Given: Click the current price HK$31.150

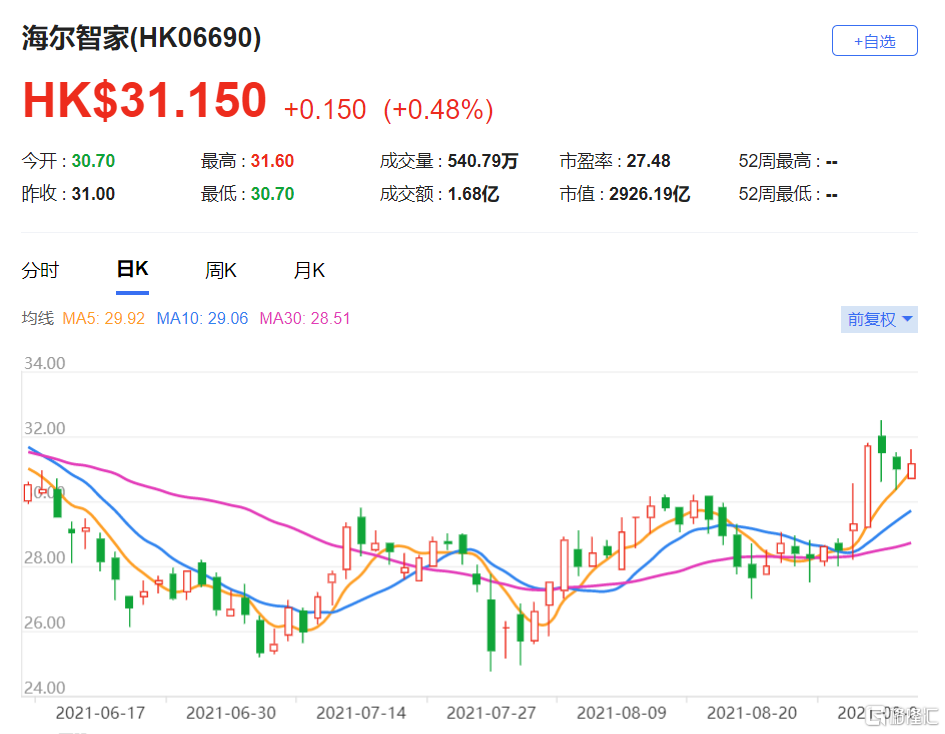Looking at the screenshot, I should (x=145, y=100).
